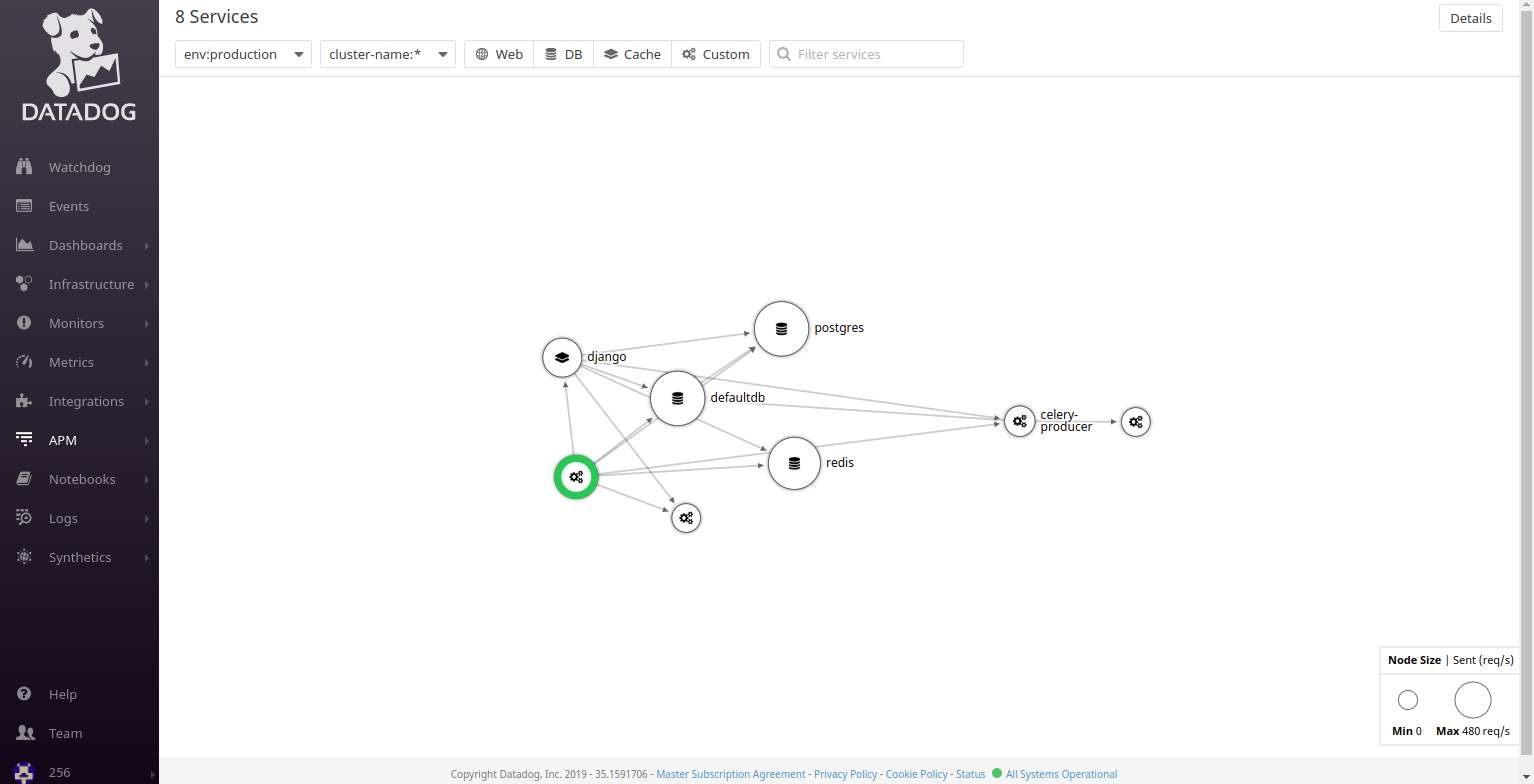Select the postgres database node on the map
1534x784 pixels.
(781, 328)
